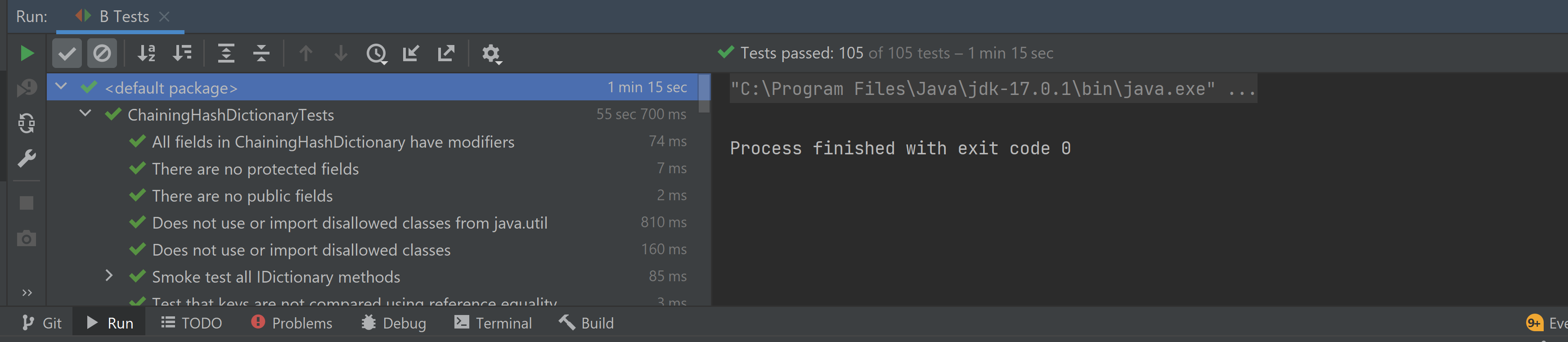Collapse ChainingHashDictionaryTests node

[85, 113]
